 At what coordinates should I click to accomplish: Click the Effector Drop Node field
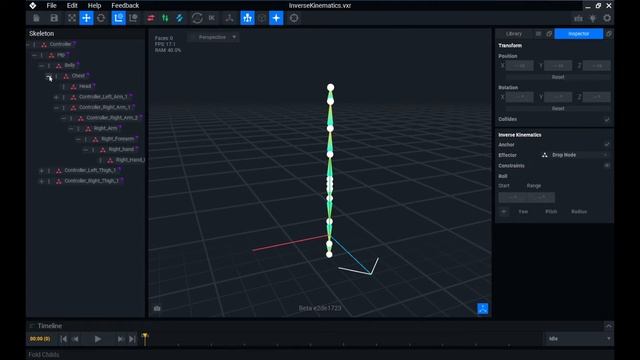click(x=575, y=155)
